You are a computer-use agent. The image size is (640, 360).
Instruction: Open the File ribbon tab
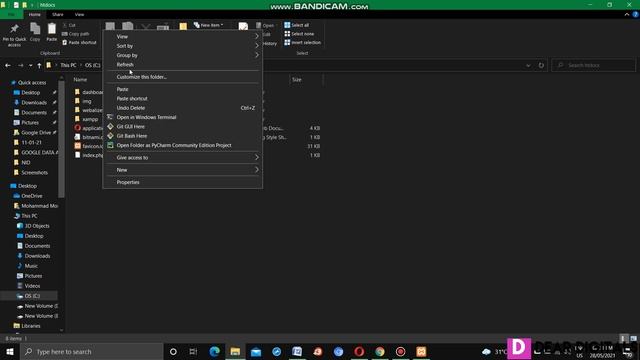click(11, 14)
